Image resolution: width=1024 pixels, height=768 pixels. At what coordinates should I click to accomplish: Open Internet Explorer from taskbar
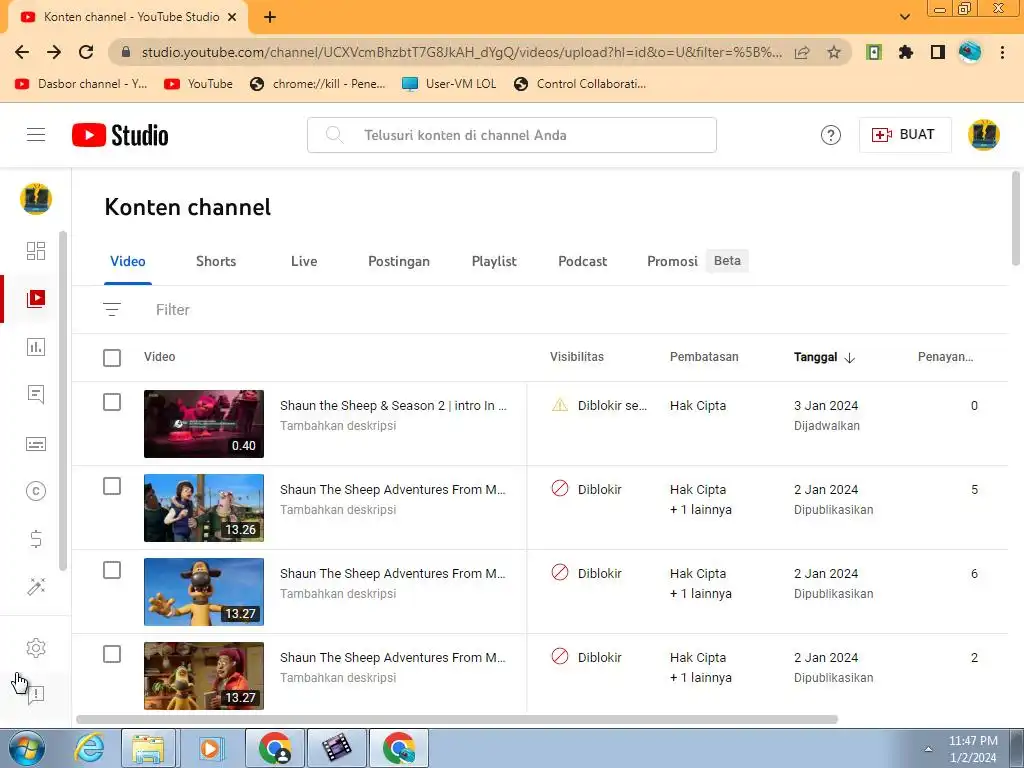[x=89, y=748]
